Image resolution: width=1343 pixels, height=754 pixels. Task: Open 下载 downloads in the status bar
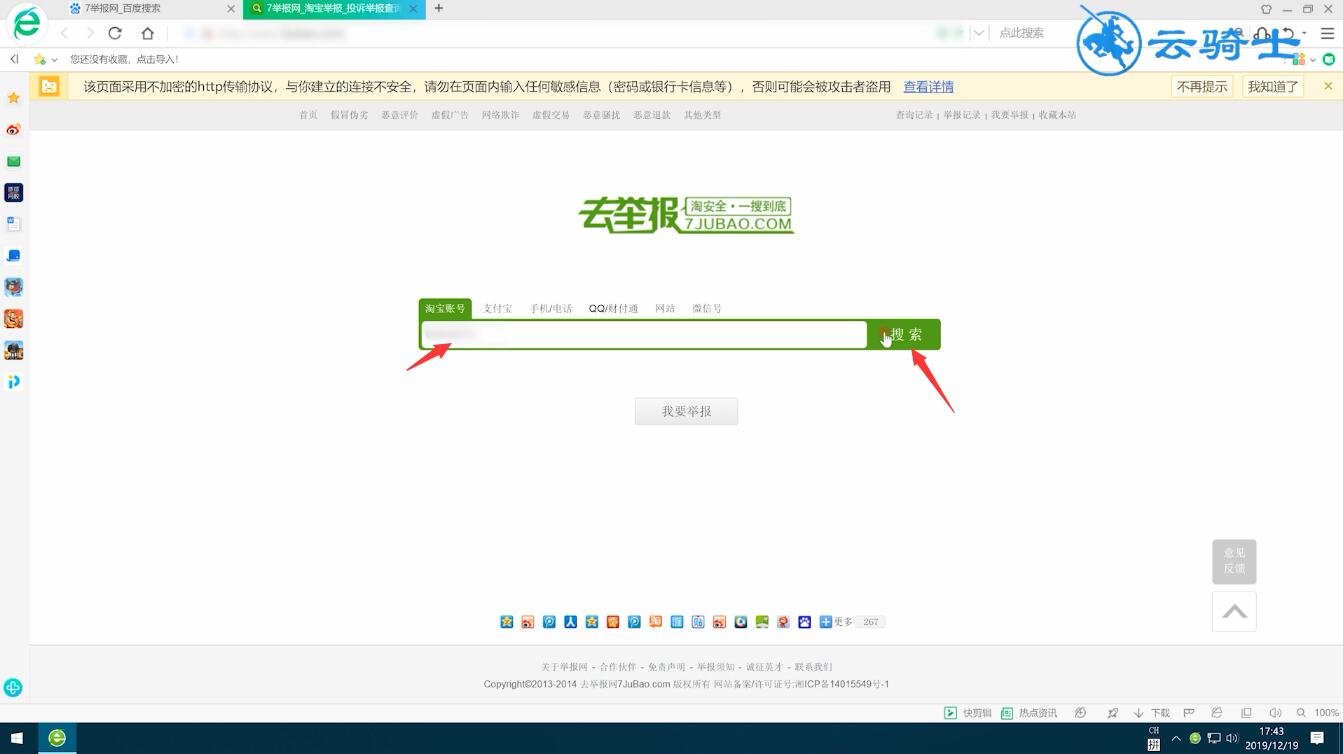(x=1151, y=713)
